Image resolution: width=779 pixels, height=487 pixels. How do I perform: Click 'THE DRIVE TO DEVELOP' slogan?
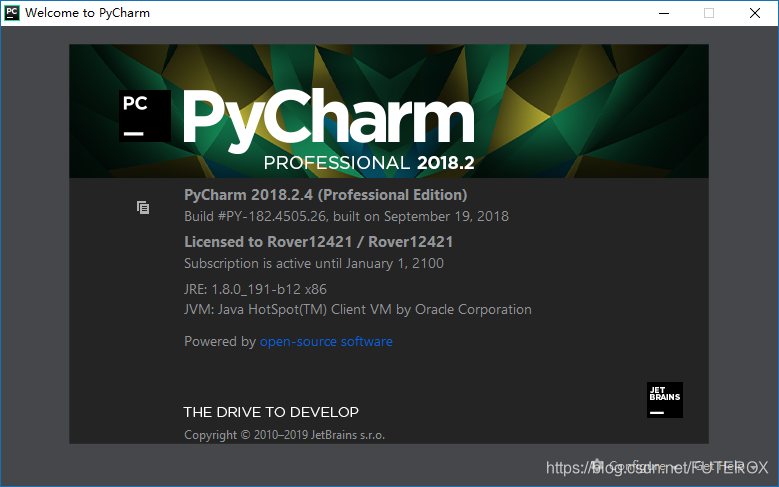click(271, 412)
